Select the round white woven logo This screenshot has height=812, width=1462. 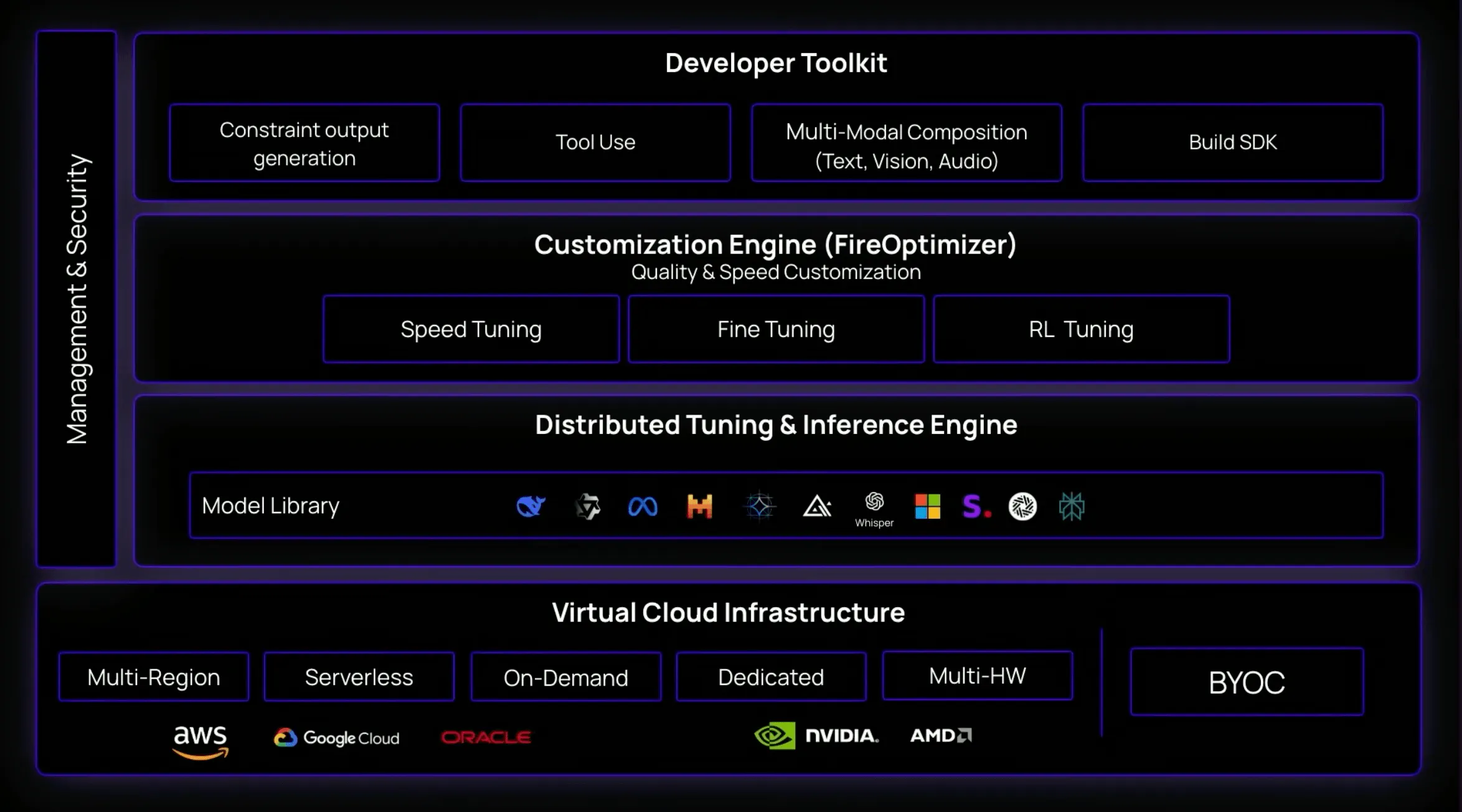pos(1022,506)
